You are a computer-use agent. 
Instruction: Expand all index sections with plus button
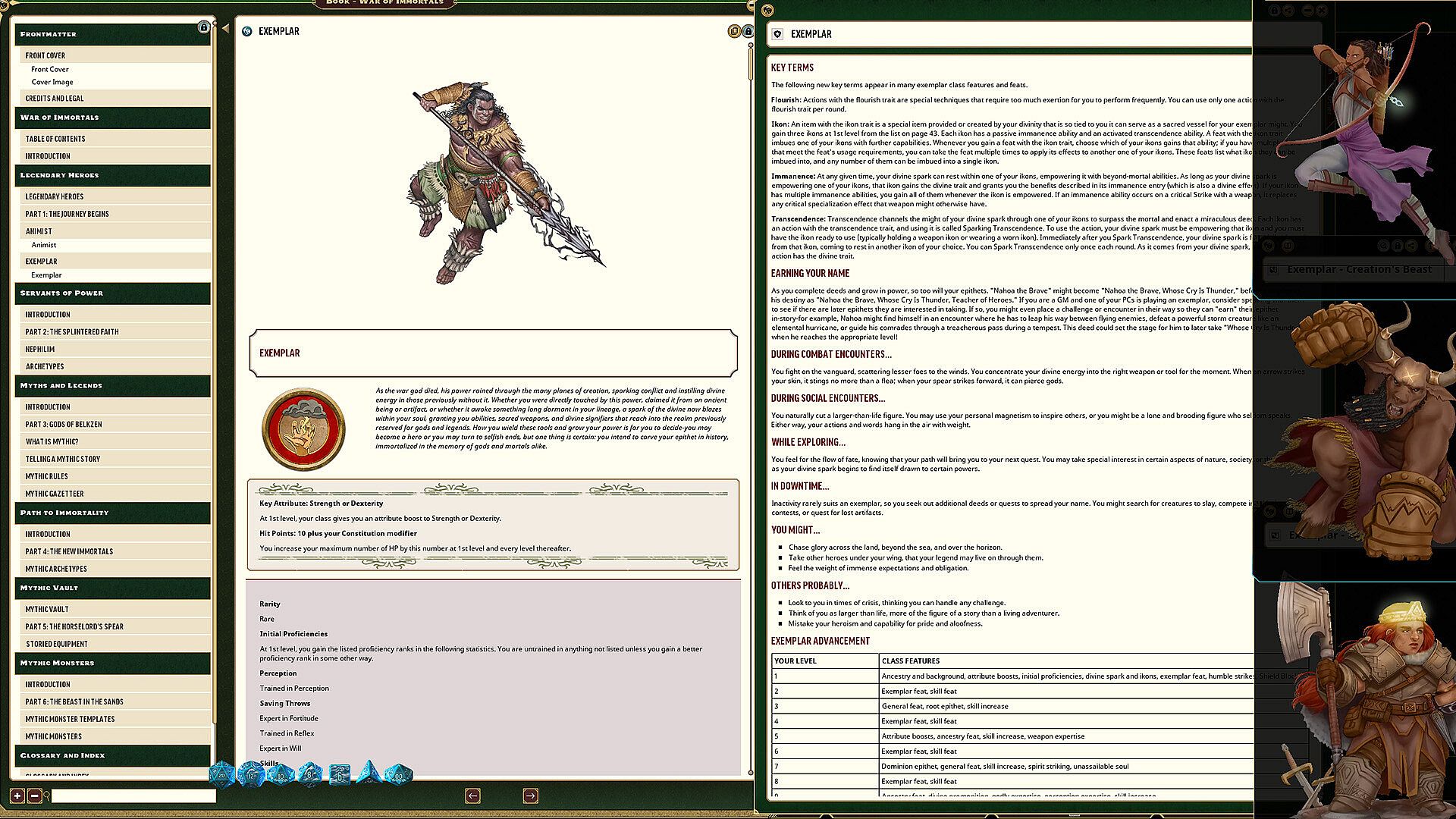(x=17, y=795)
